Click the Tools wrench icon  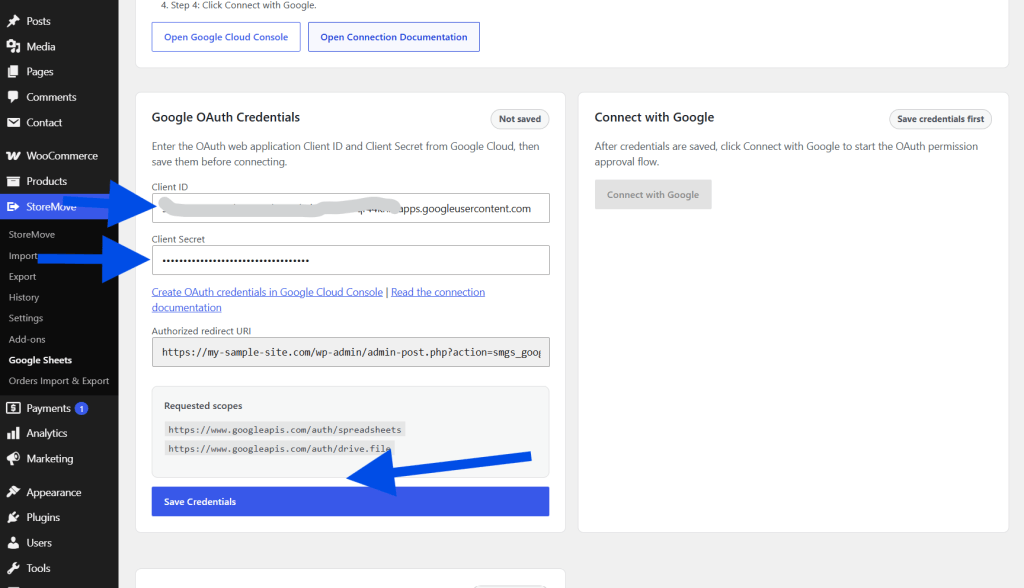[x=13, y=568]
